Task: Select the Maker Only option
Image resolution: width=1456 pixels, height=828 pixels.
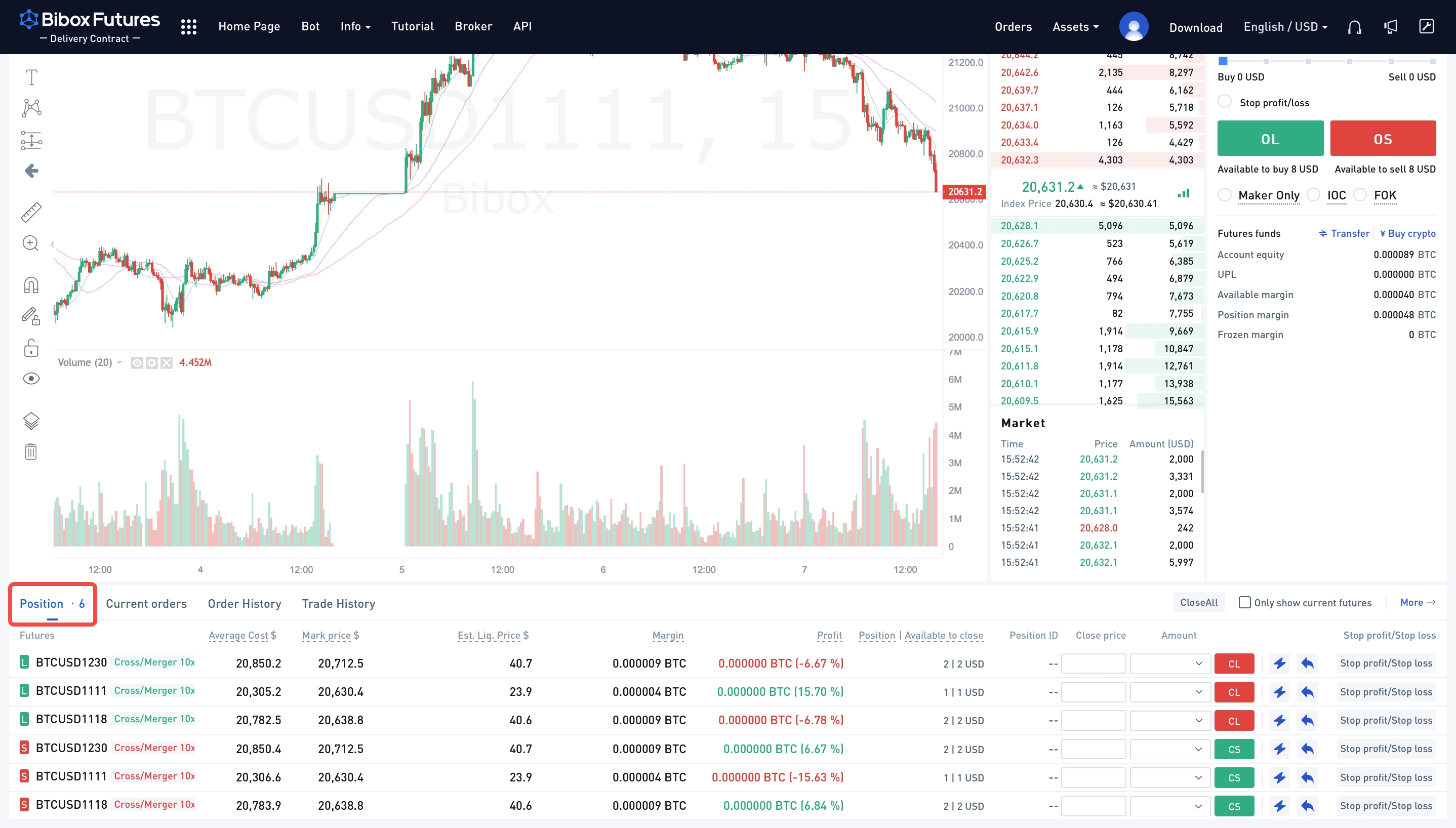Action: tap(1225, 195)
